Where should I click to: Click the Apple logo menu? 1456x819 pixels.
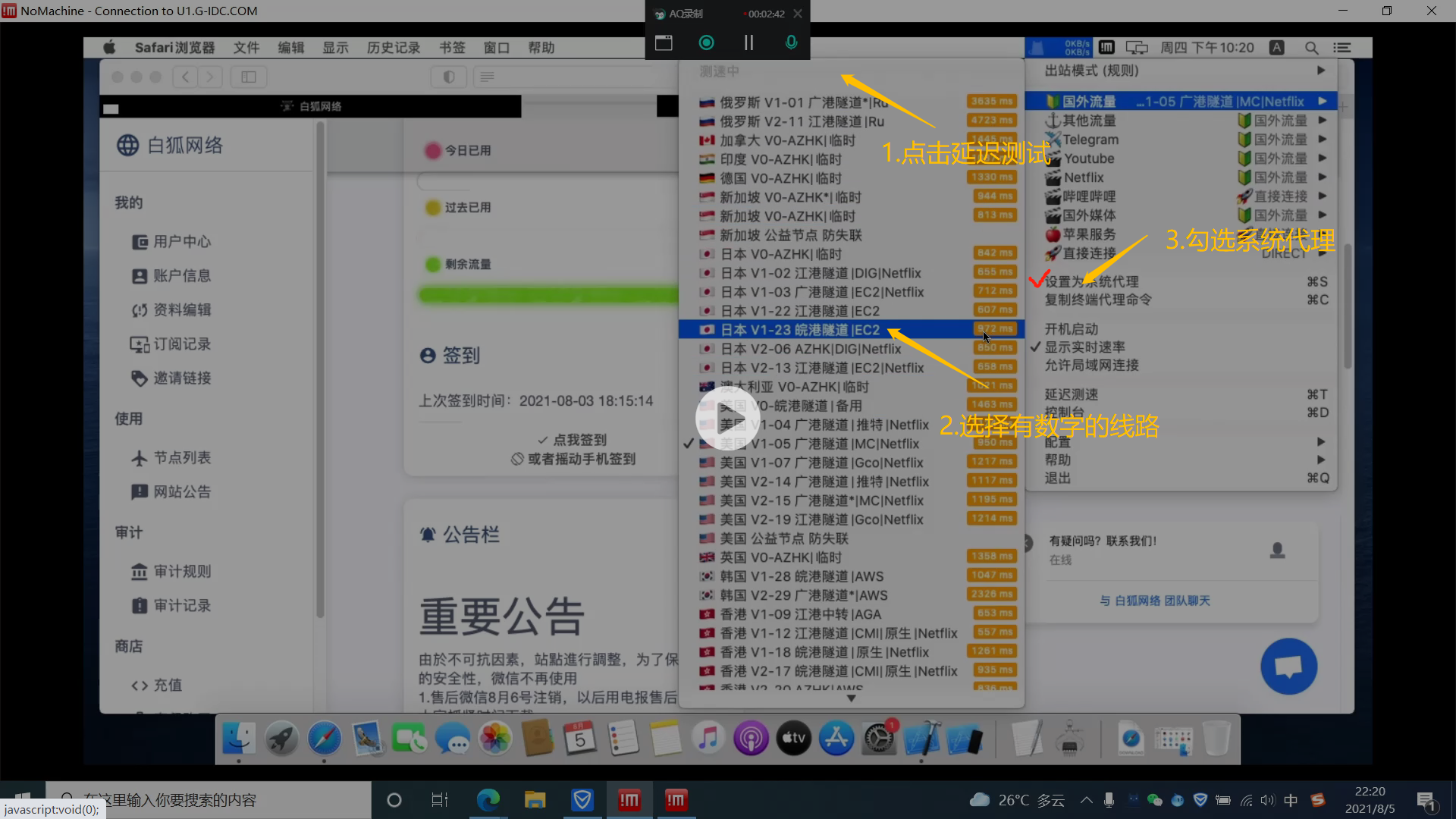(x=110, y=48)
